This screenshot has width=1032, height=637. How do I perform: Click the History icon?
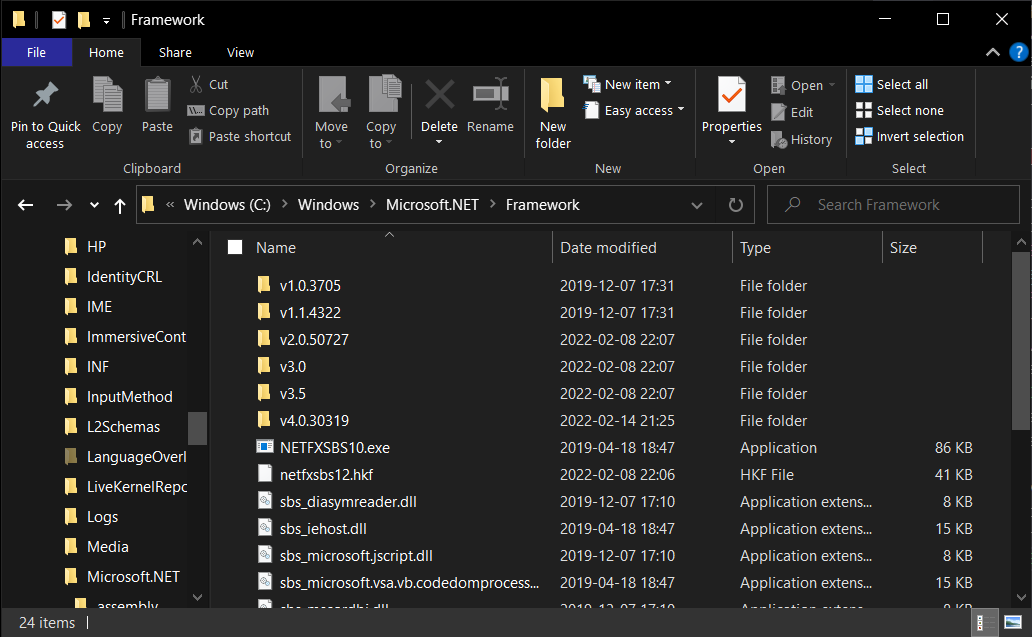tap(779, 139)
